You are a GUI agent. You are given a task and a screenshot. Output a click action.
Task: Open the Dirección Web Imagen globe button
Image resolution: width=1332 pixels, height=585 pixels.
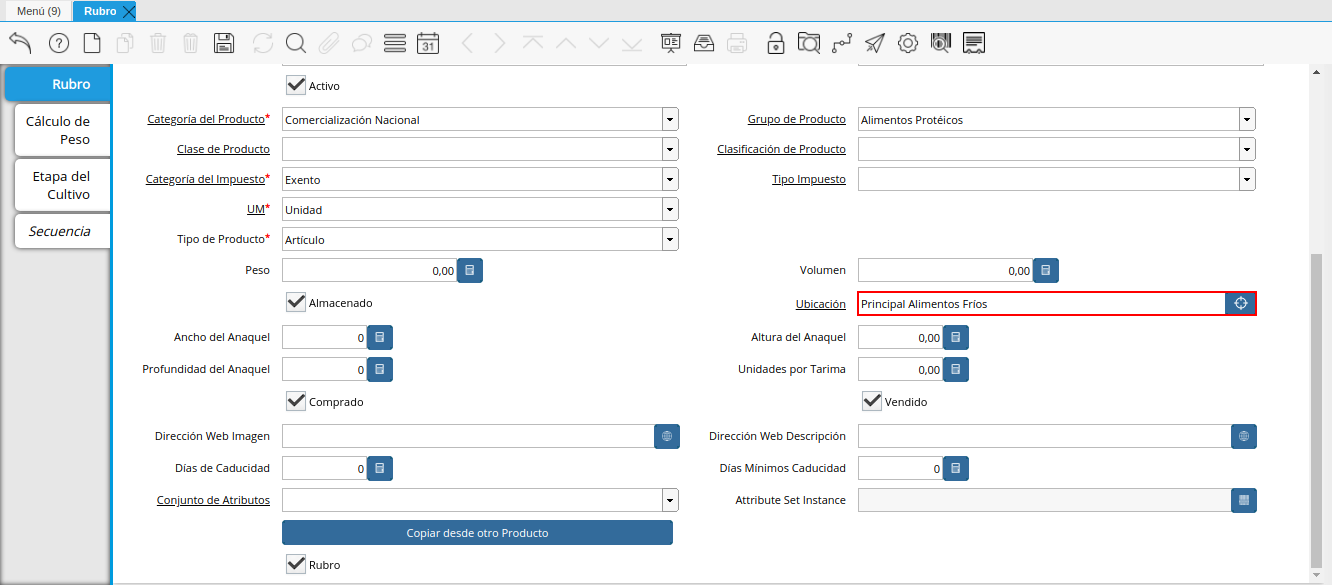click(667, 436)
